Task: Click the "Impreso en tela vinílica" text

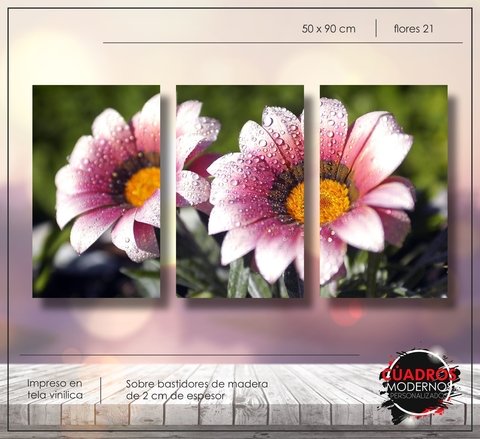Action: [x=55, y=389]
